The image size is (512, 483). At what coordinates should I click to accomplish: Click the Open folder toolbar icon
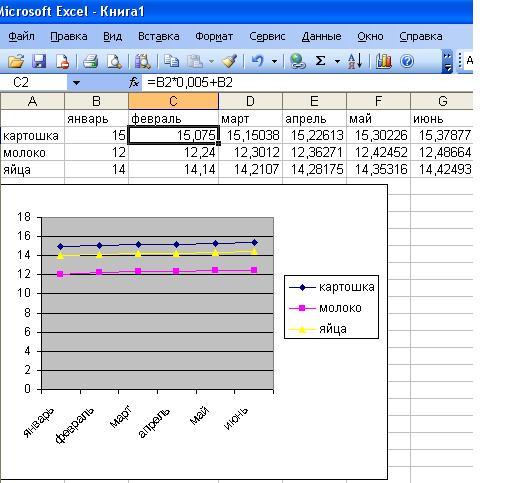pos(16,61)
